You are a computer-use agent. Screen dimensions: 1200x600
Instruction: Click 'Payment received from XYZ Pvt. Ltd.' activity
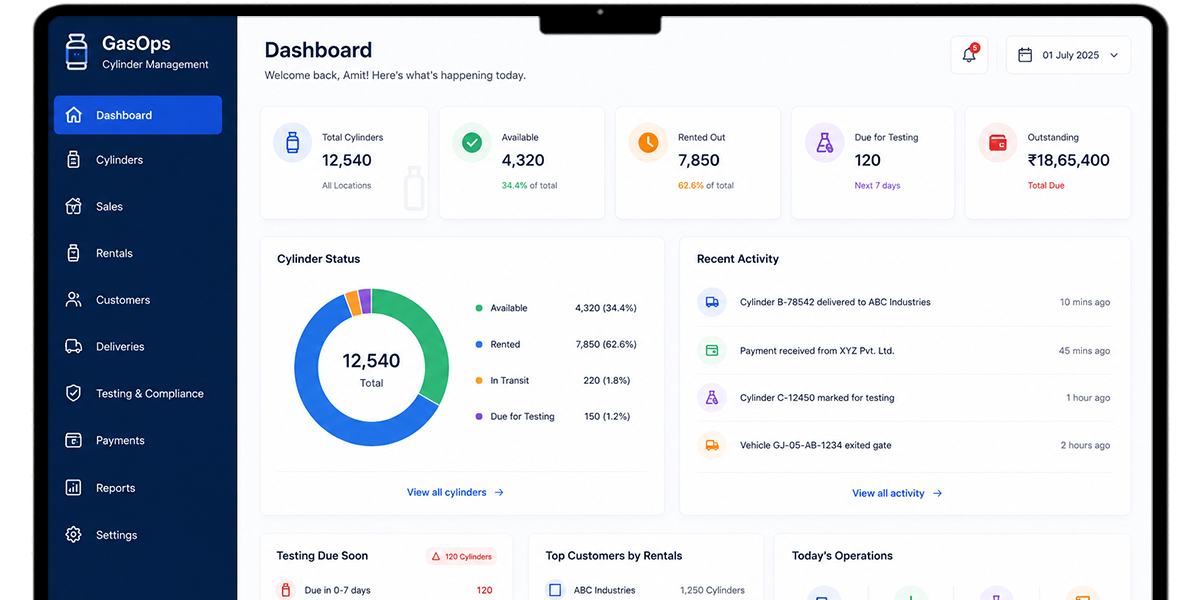817,351
